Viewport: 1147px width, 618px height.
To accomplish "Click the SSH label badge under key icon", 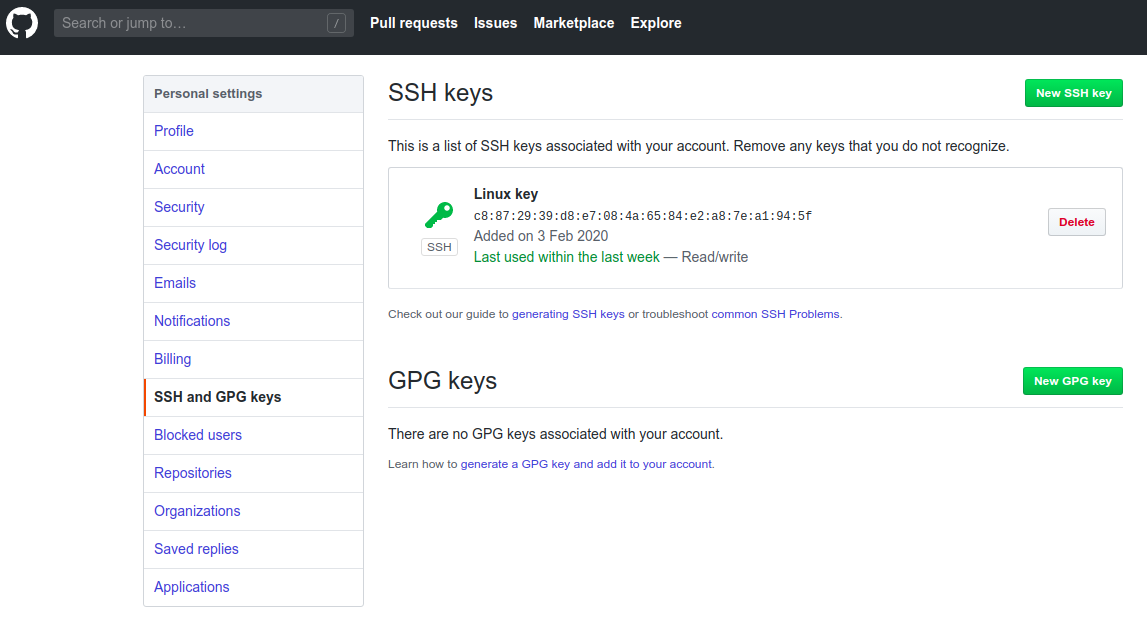I will pos(439,247).
